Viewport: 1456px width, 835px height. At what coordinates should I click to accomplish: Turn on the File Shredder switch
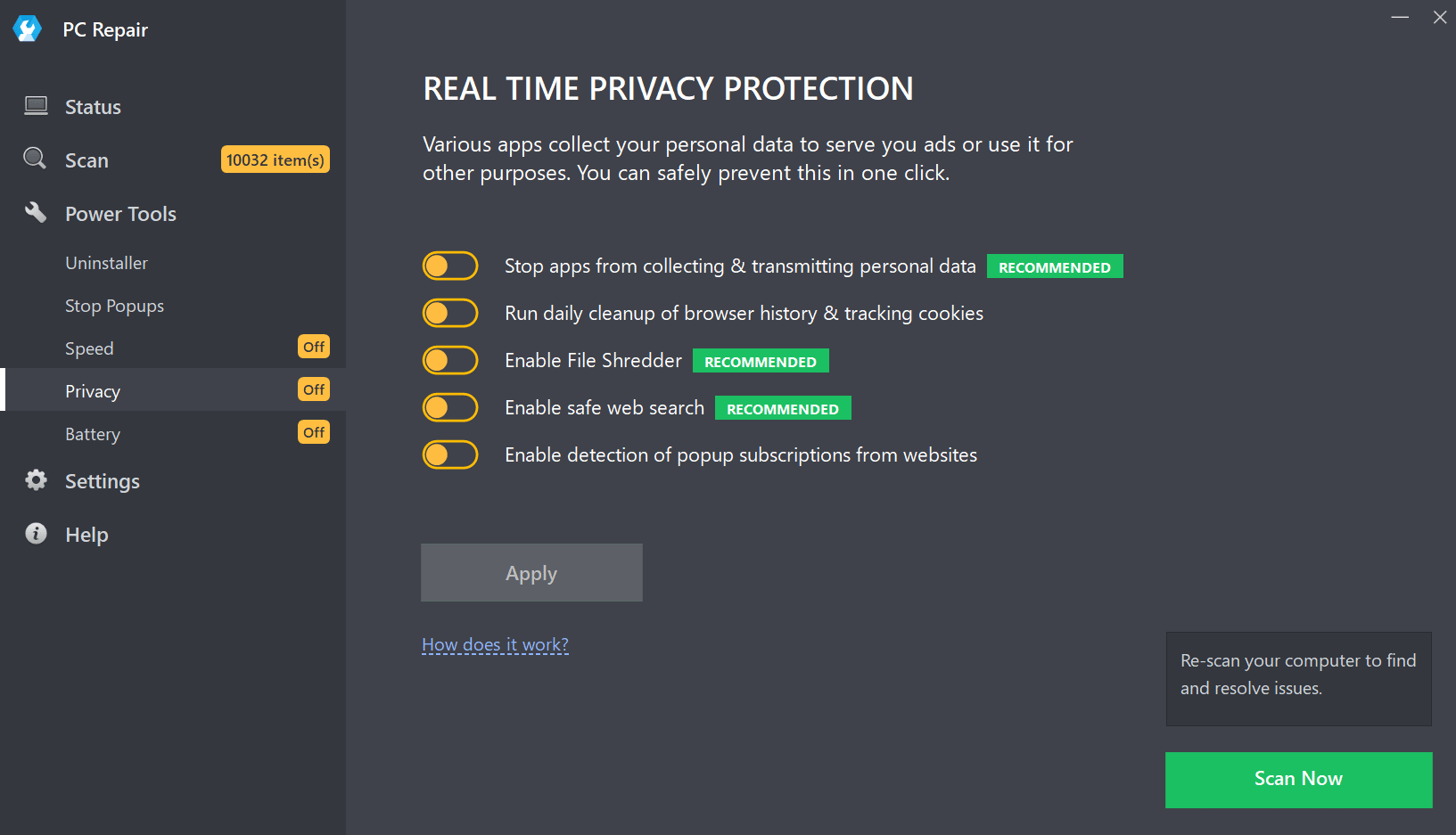[450, 360]
